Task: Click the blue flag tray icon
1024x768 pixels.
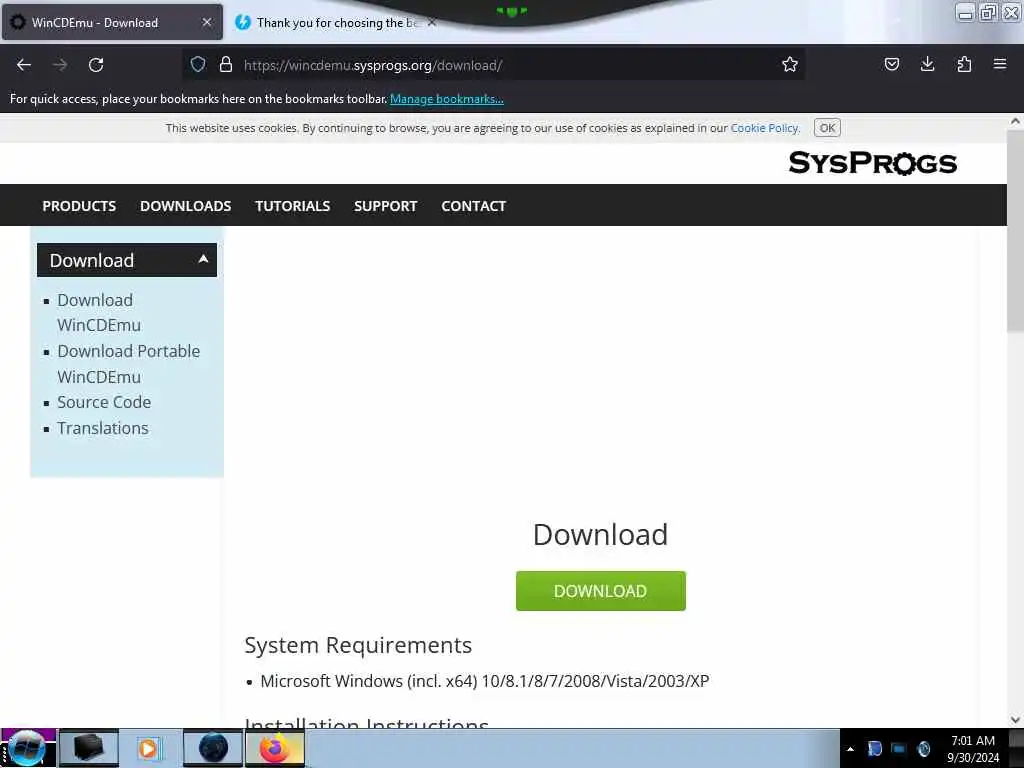Action: click(874, 749)
